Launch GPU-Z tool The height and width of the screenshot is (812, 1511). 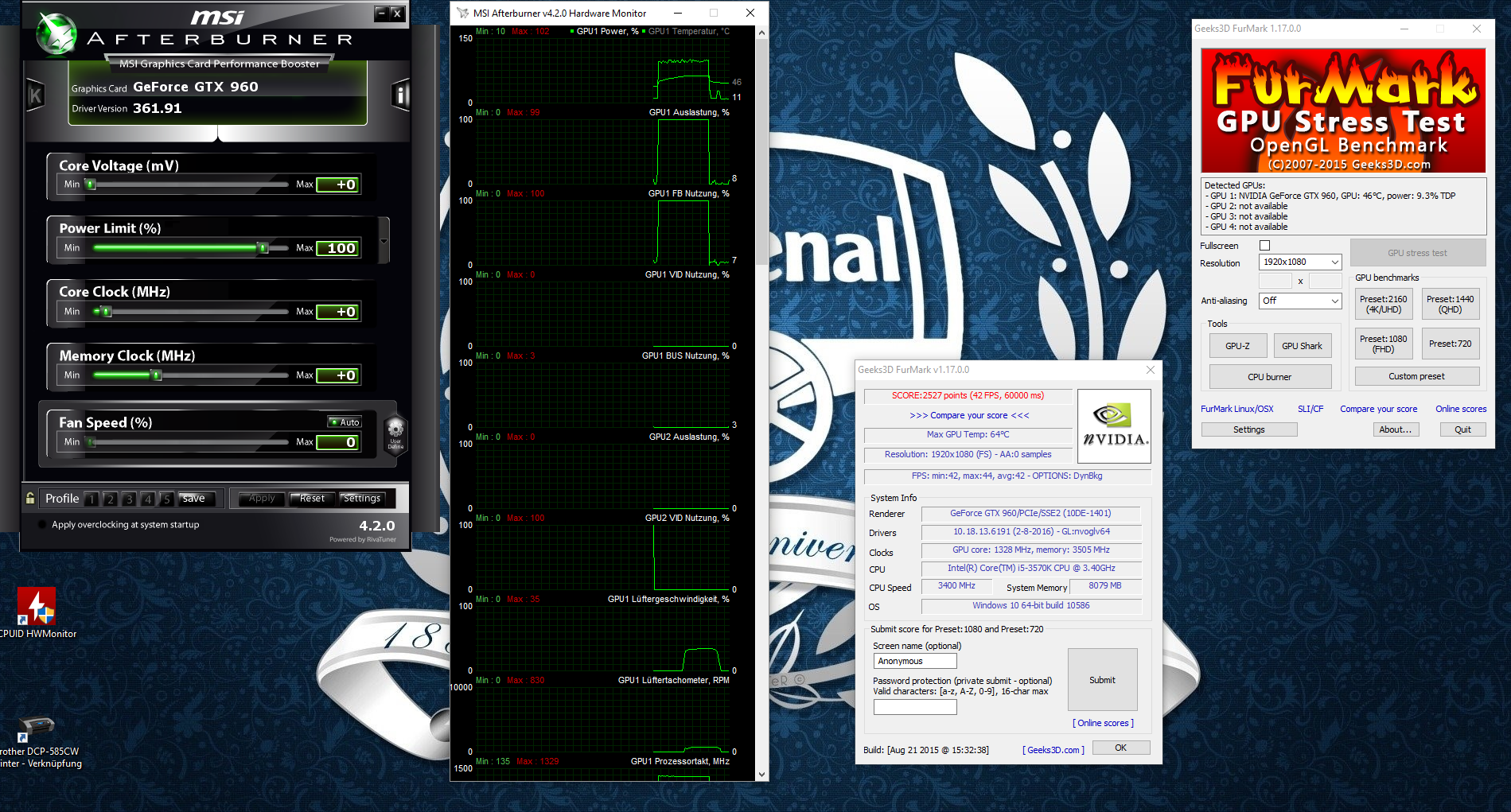1237,346
